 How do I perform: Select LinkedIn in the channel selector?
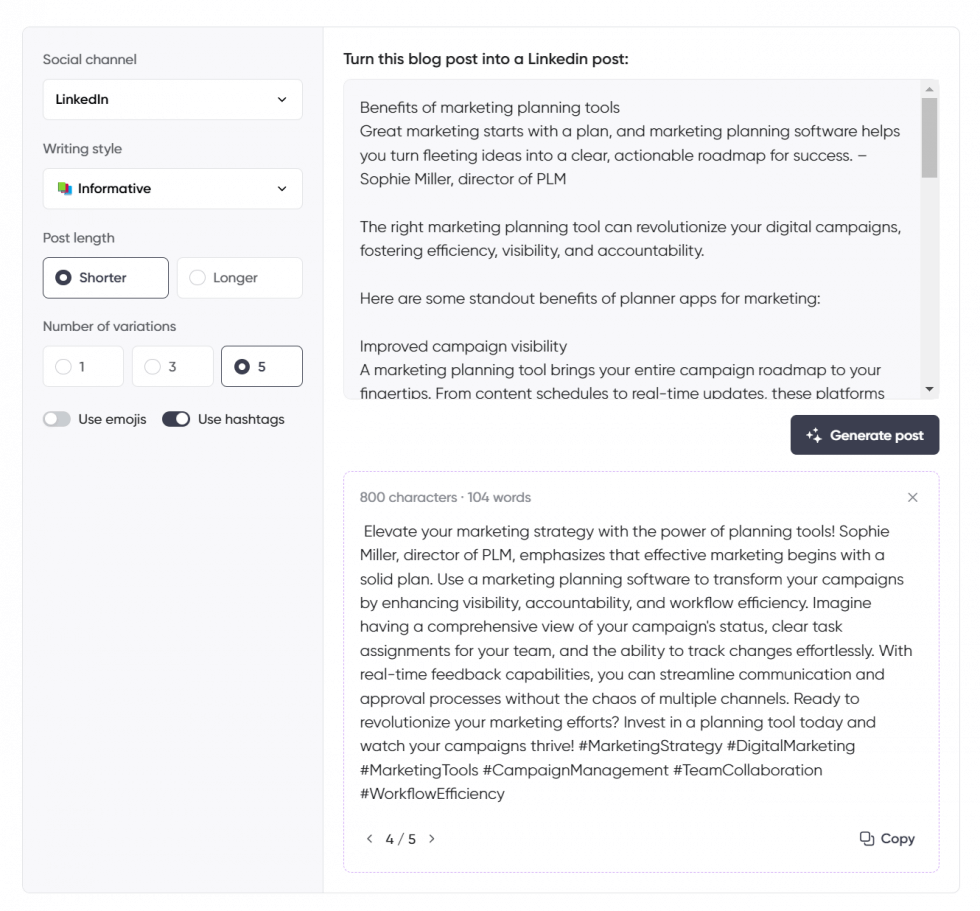pos(172,99)
